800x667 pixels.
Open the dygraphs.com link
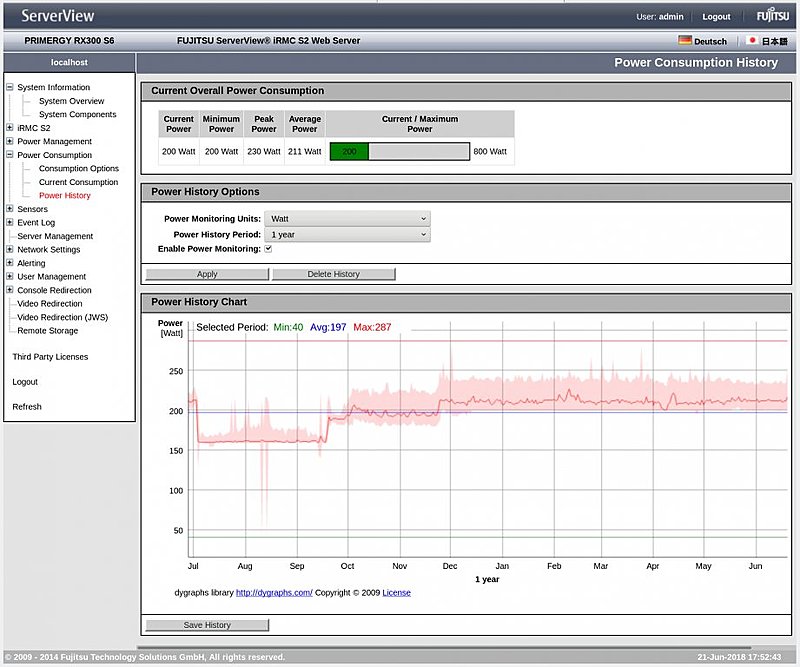click(x=274, y=593)
